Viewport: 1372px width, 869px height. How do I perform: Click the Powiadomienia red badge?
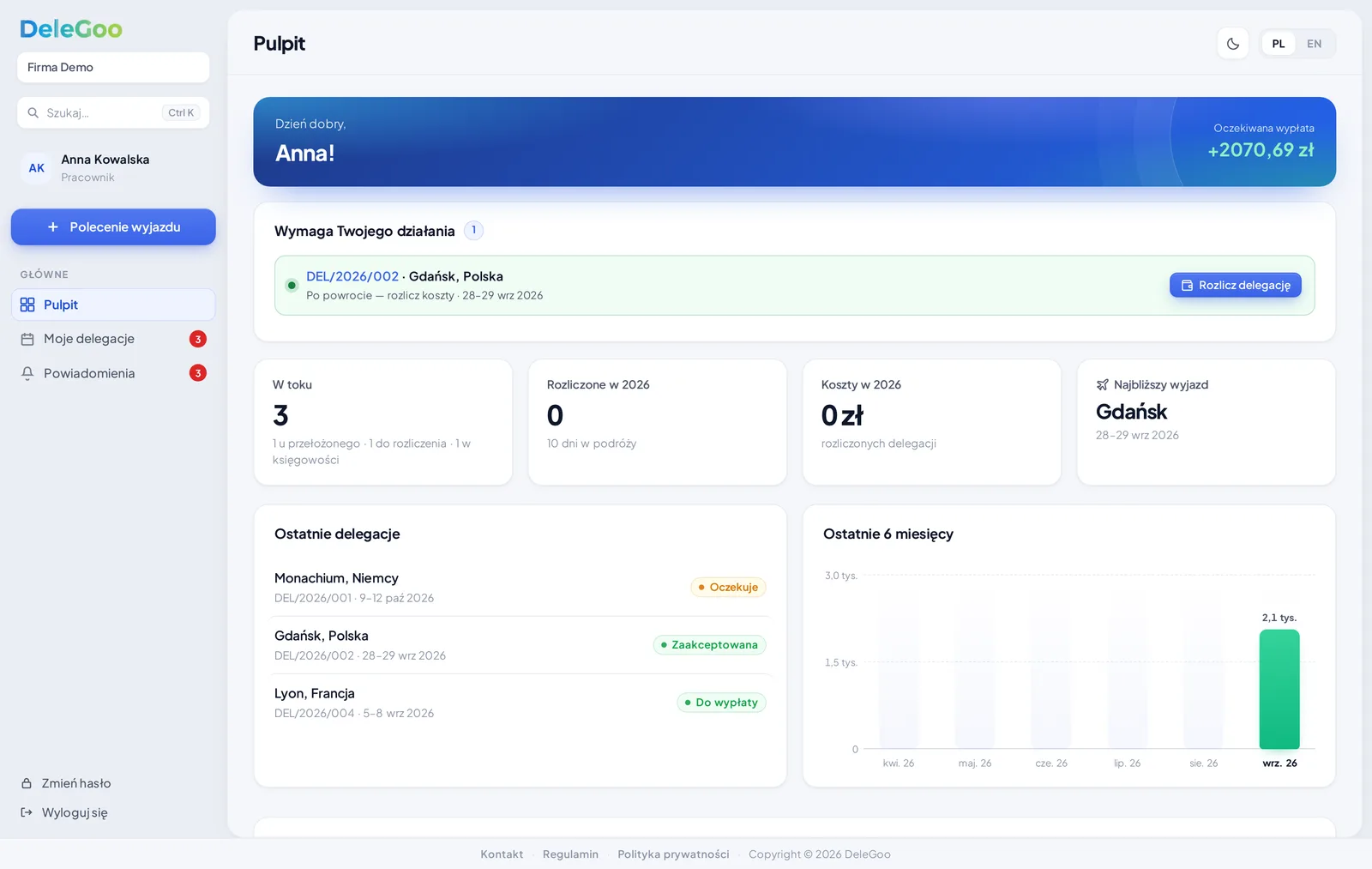click(x=198, y=373)
